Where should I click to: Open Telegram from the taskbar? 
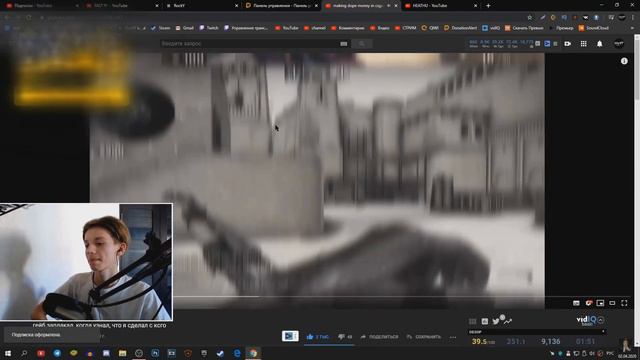pyautogui.click(x=57, y=353)
